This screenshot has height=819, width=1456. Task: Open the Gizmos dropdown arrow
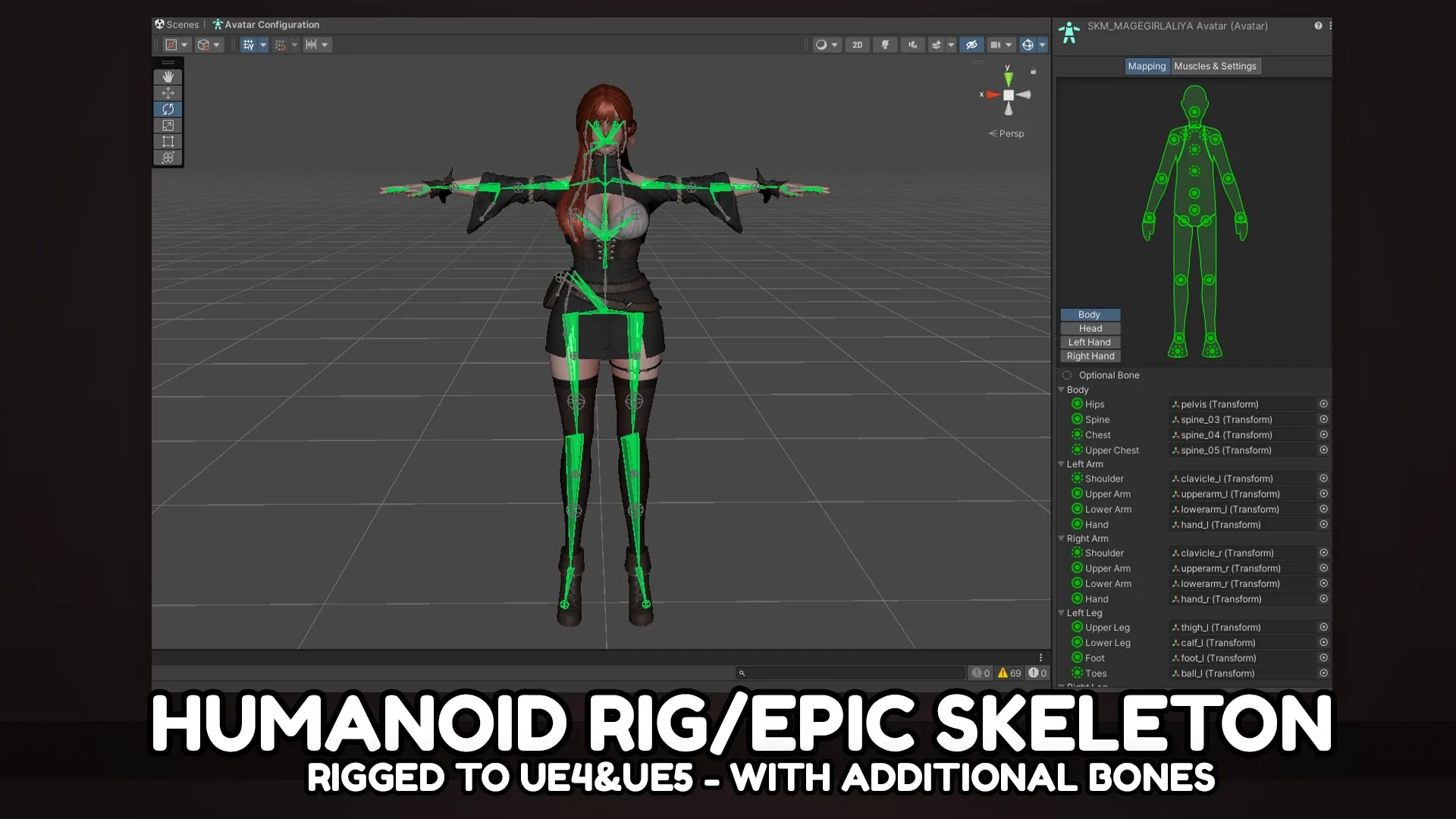pyautogui.click(x=1043, y=45)
